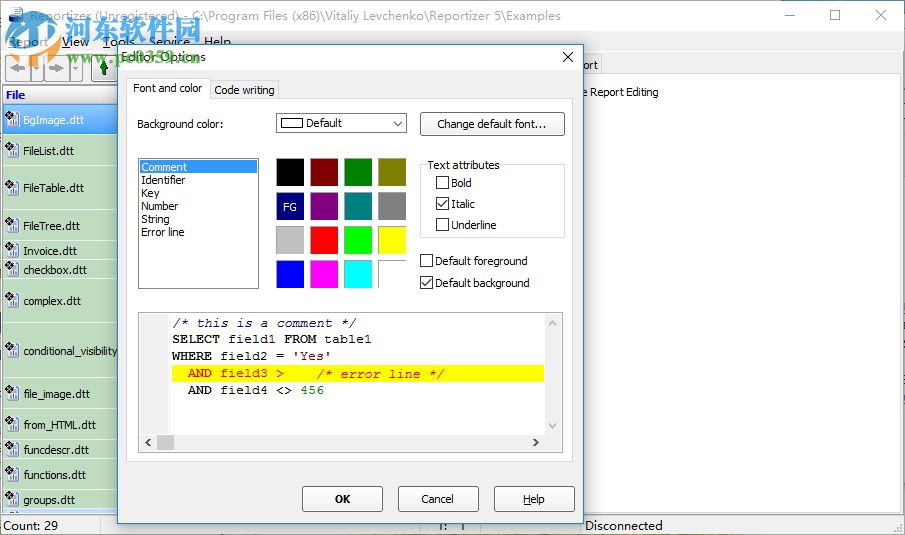This screenshot has width=905, height=535.
Task: Pick the blue color swatch
Action: coord(290,274)
